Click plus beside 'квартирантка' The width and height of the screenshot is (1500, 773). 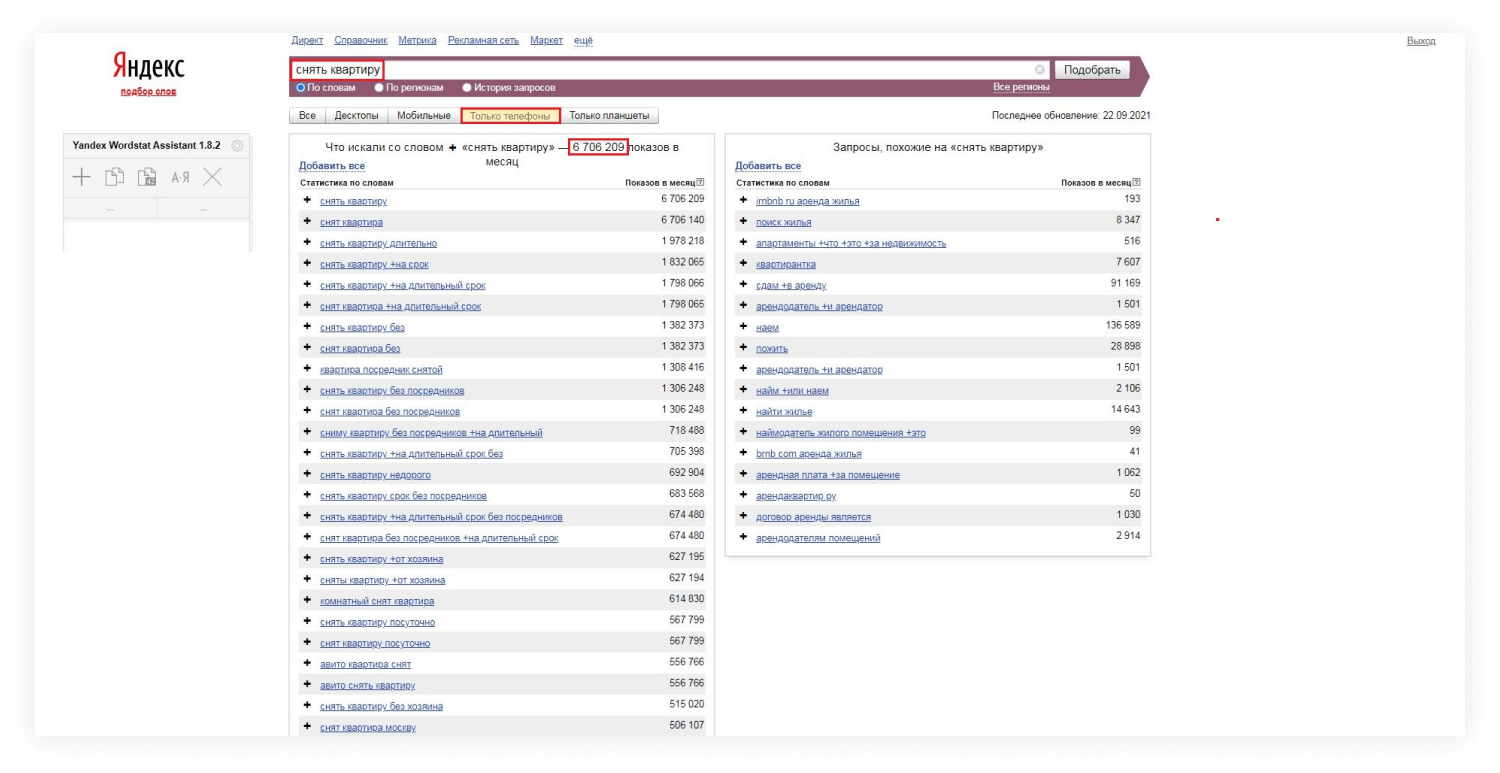click(744, 264)
